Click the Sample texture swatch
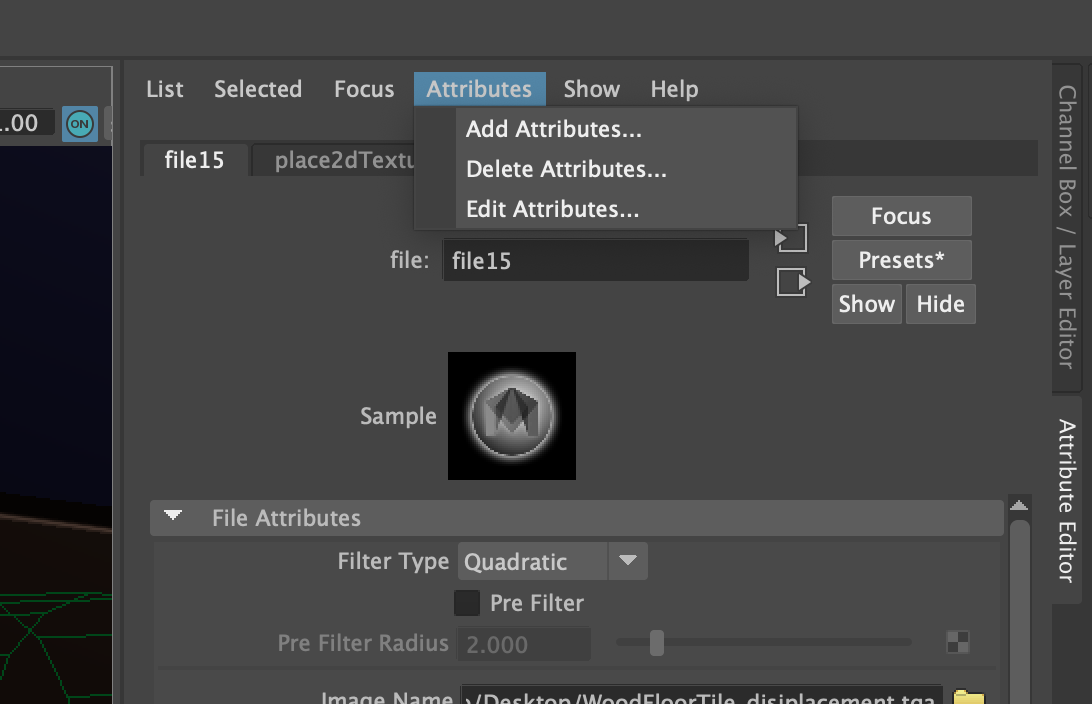Image resolution: width=1092 pixels, height=704 pixels. (512, 415)
